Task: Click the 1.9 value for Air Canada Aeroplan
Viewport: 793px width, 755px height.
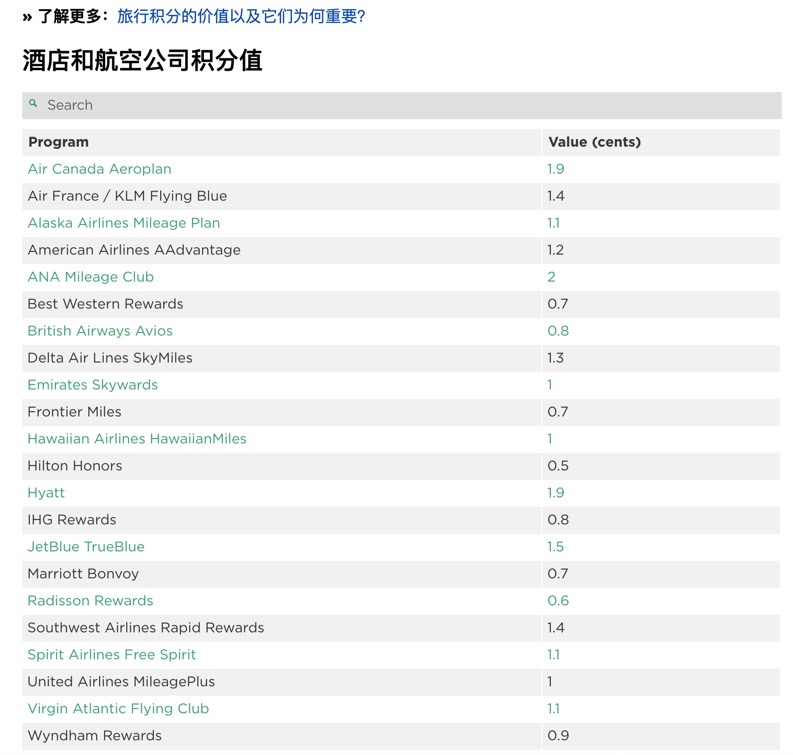Action: click(556, 169)
